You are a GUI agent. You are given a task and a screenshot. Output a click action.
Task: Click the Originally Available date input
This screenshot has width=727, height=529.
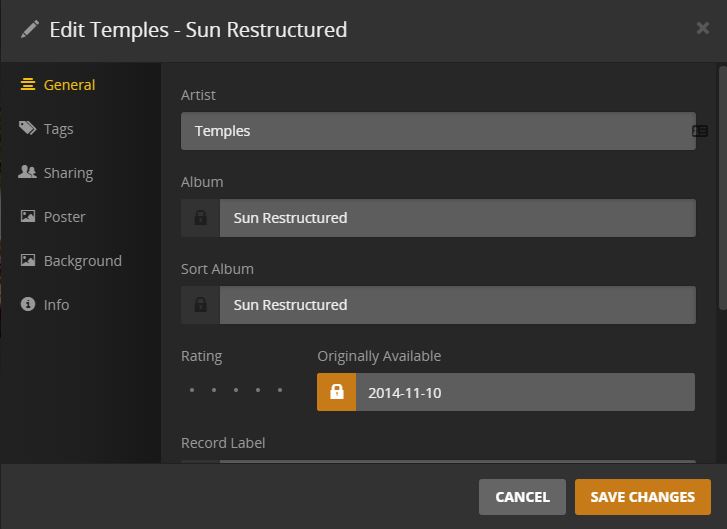pyautogui.click(x=524, y=392)
